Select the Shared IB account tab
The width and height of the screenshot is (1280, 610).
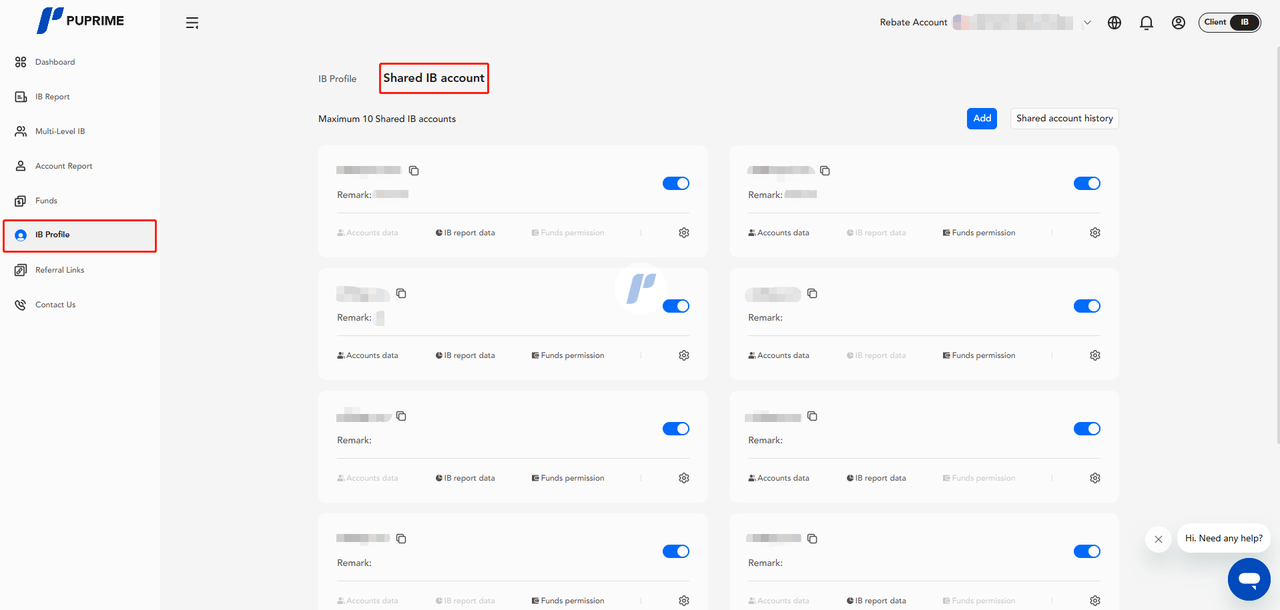(434, 78)
